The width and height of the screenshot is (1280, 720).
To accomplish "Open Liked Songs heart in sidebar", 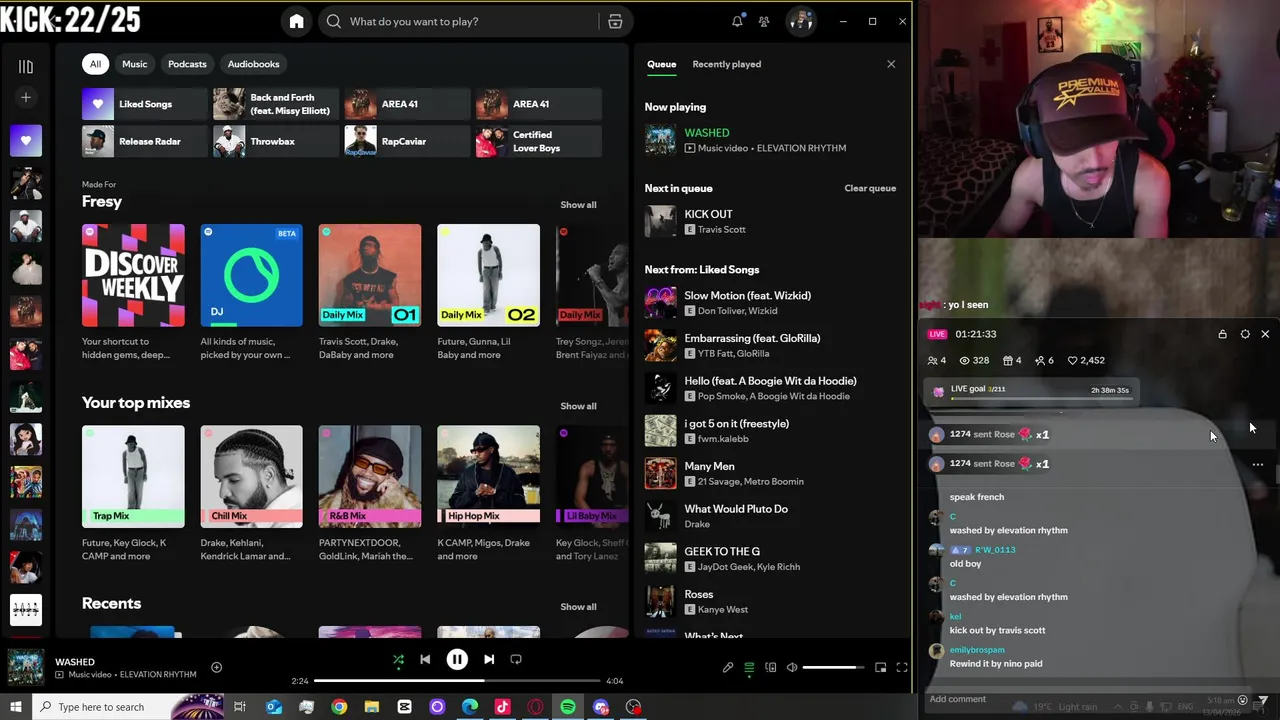I will [26, 141].
